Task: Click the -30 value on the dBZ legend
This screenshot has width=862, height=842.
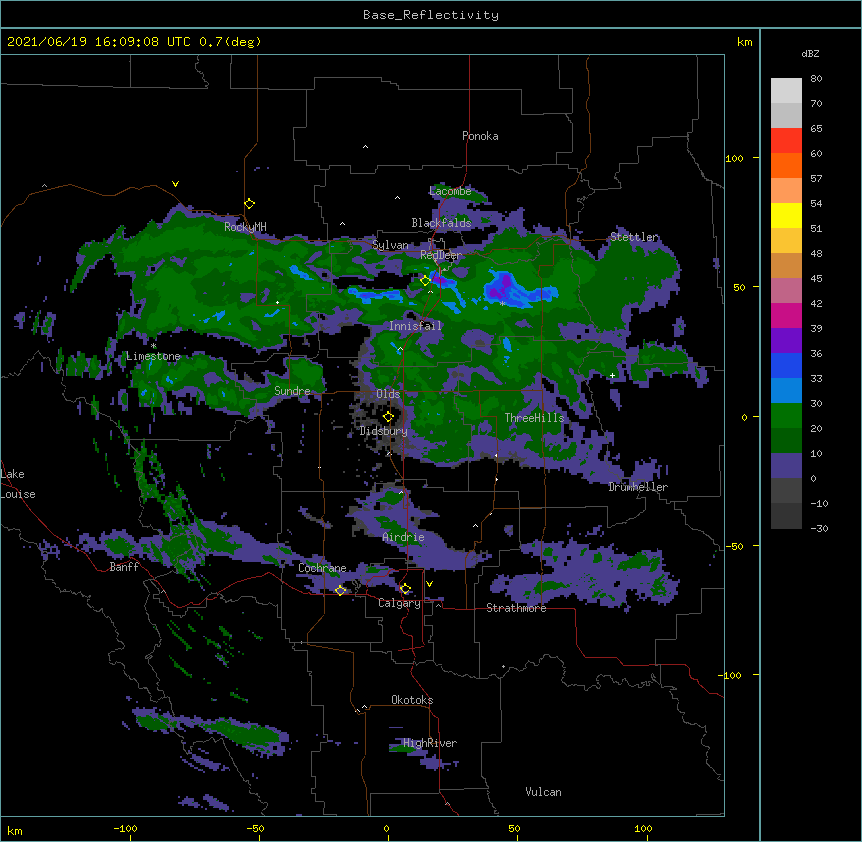Action: click(x=819, y=529)
